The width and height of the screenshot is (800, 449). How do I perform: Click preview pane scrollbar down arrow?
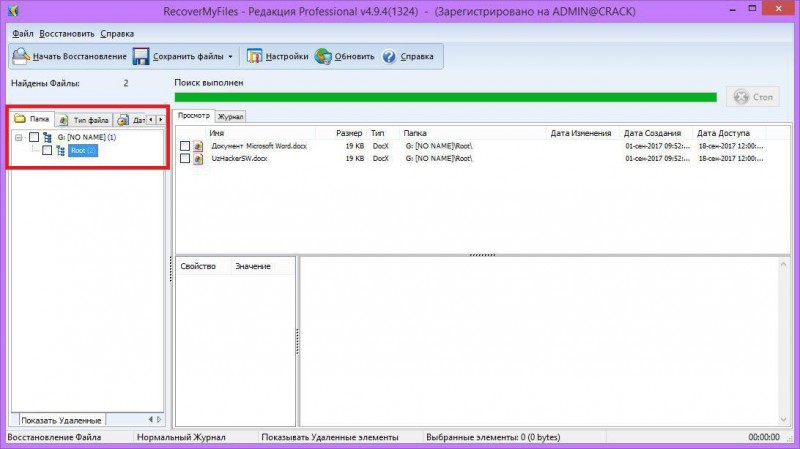click(x=783, y=420)
